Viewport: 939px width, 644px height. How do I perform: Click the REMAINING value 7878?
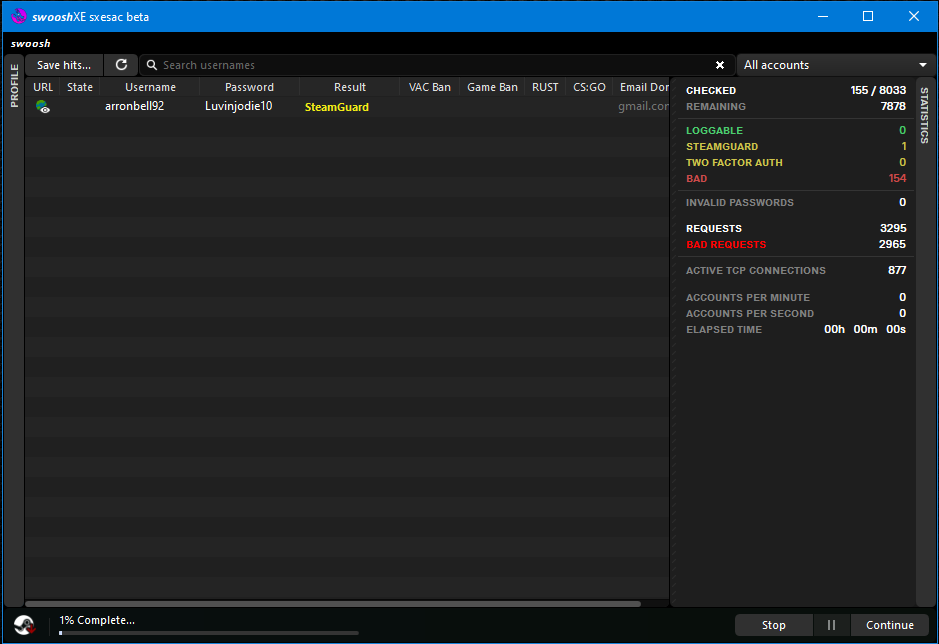[893, 106]
